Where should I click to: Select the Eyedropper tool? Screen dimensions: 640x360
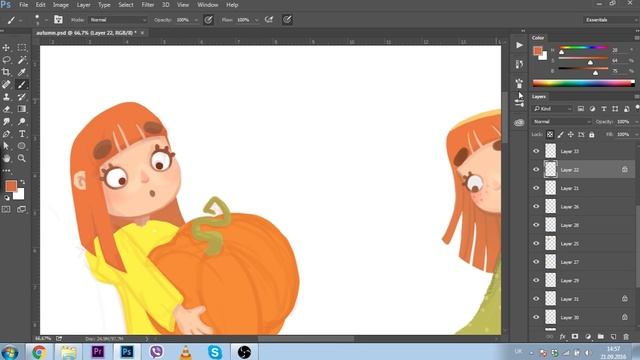(22, 72)
